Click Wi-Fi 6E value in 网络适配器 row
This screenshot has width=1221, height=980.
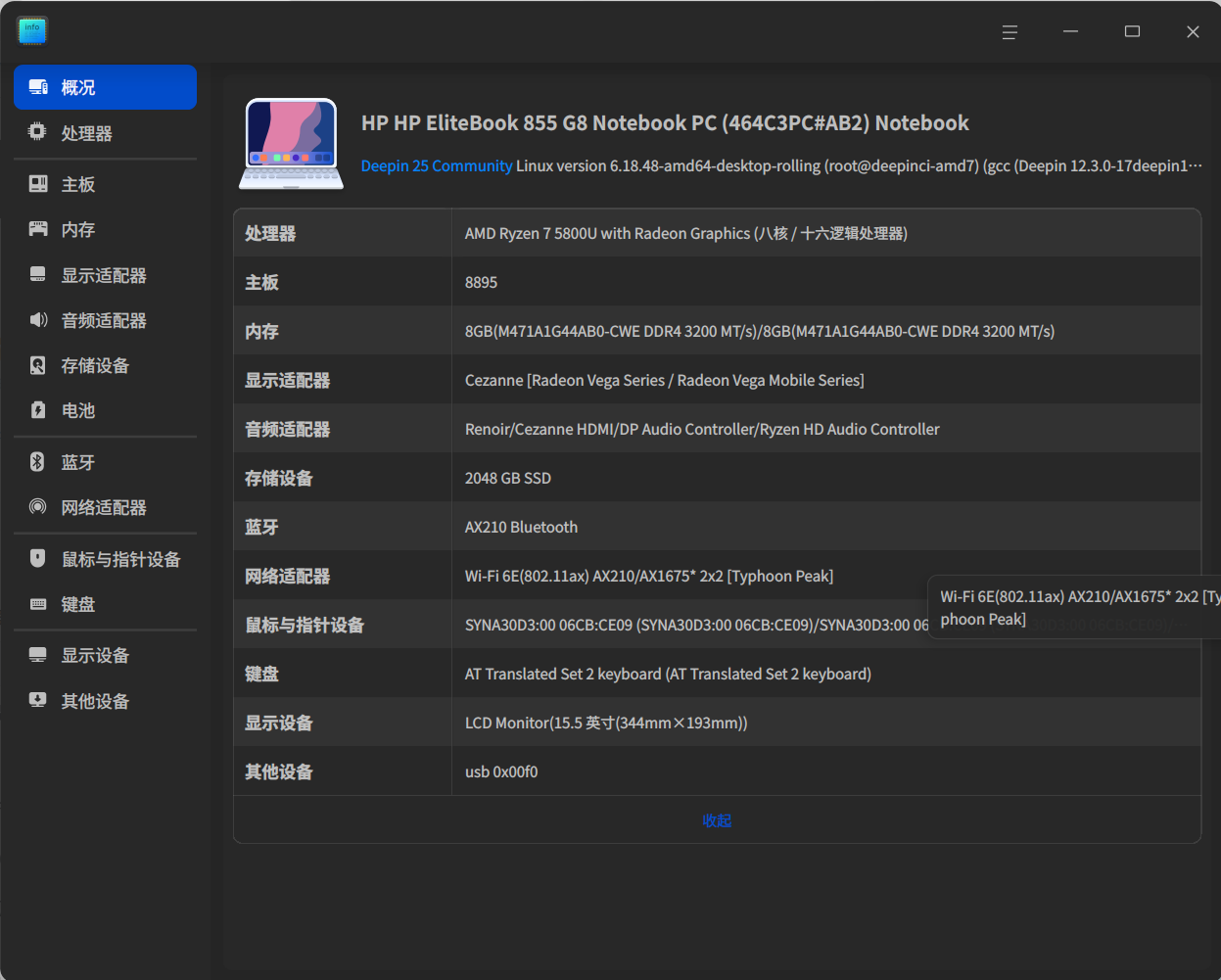coord(649,576)
